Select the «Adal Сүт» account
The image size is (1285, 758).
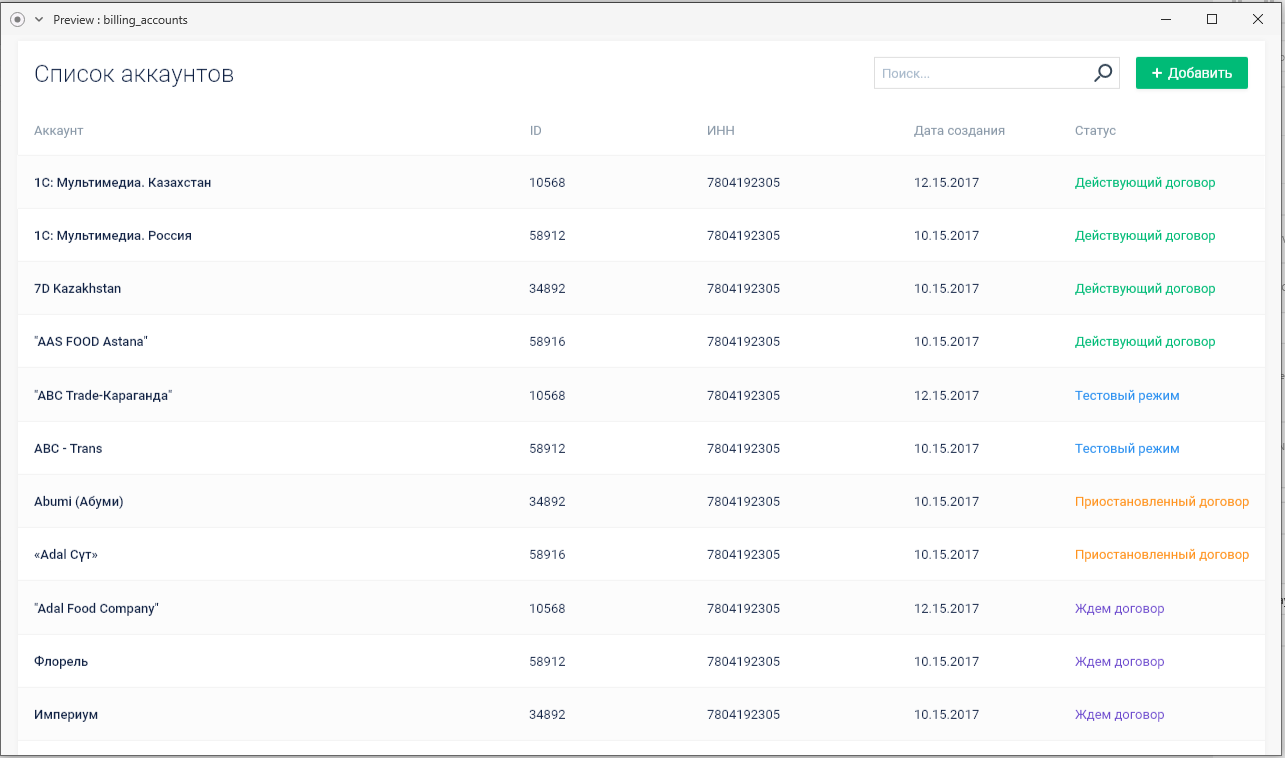pyautogui.click(x=66, y=554)
